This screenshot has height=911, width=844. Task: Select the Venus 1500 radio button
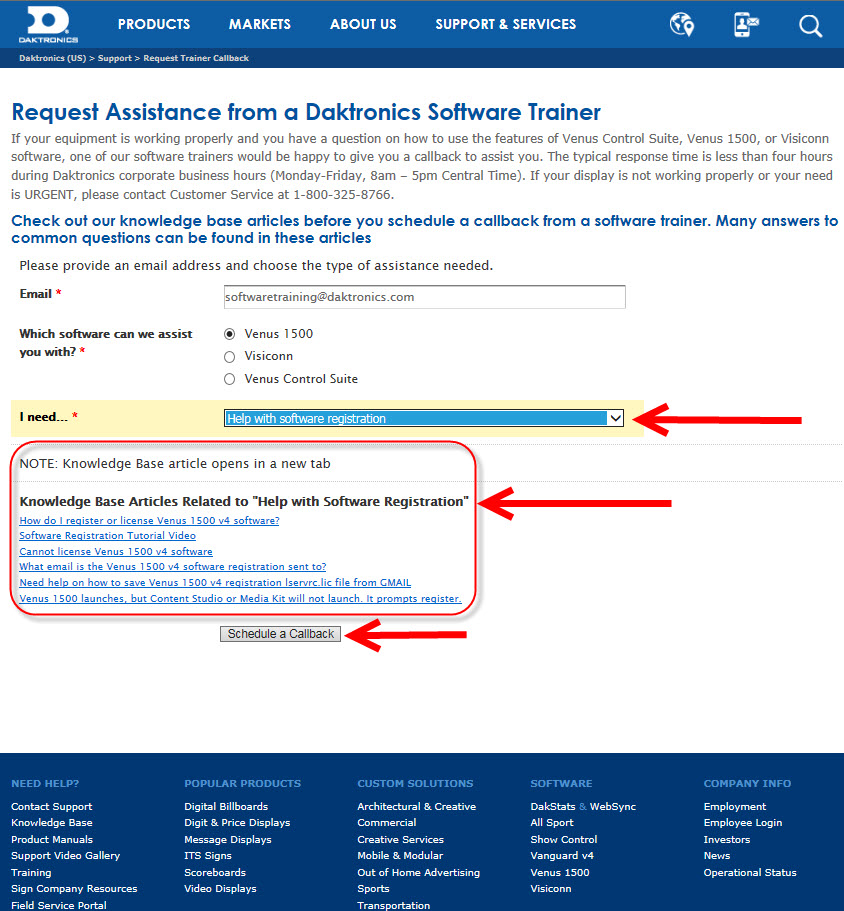(230, 334)
